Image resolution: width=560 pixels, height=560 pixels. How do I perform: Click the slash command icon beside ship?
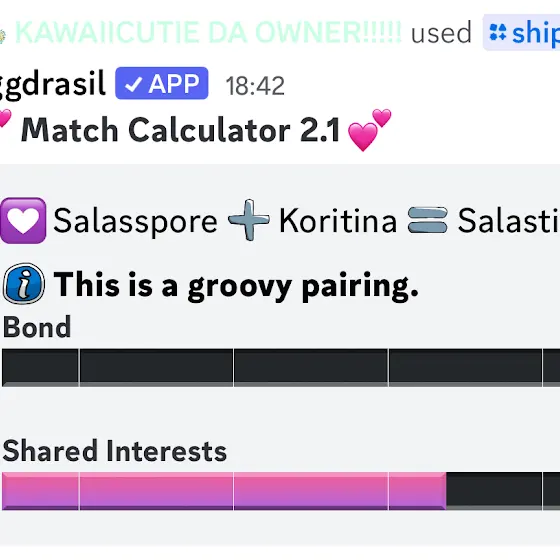(498, 32)
